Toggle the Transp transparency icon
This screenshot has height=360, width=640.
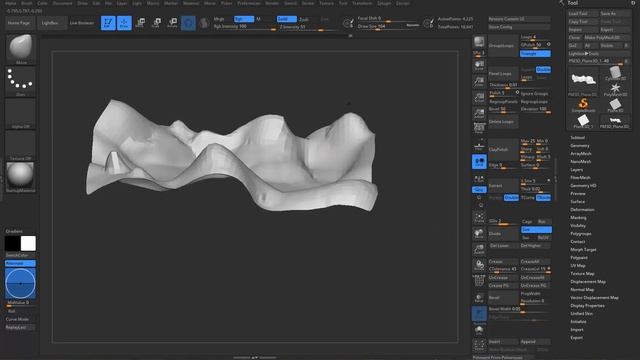479,298
